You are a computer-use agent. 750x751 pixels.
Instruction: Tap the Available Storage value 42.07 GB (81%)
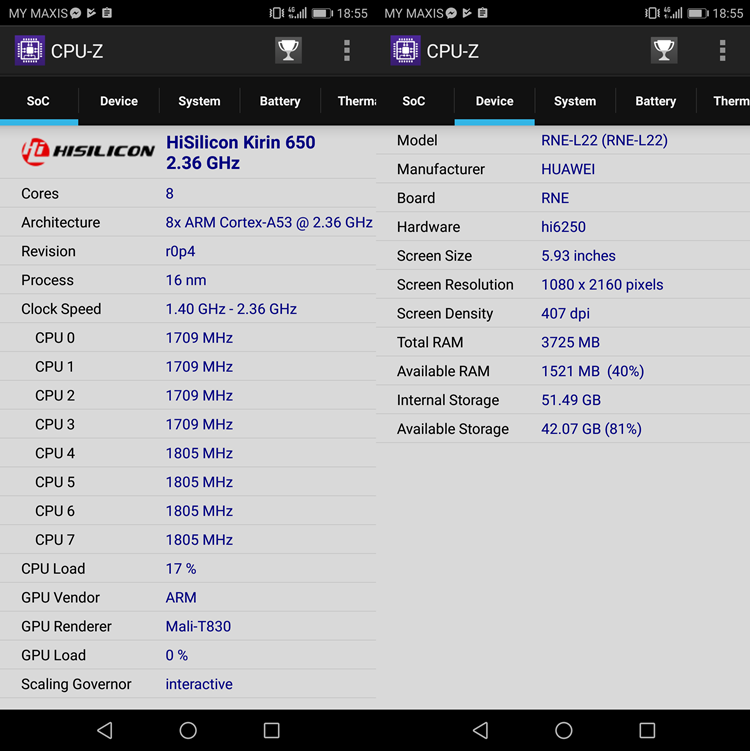tap(591, 429)
